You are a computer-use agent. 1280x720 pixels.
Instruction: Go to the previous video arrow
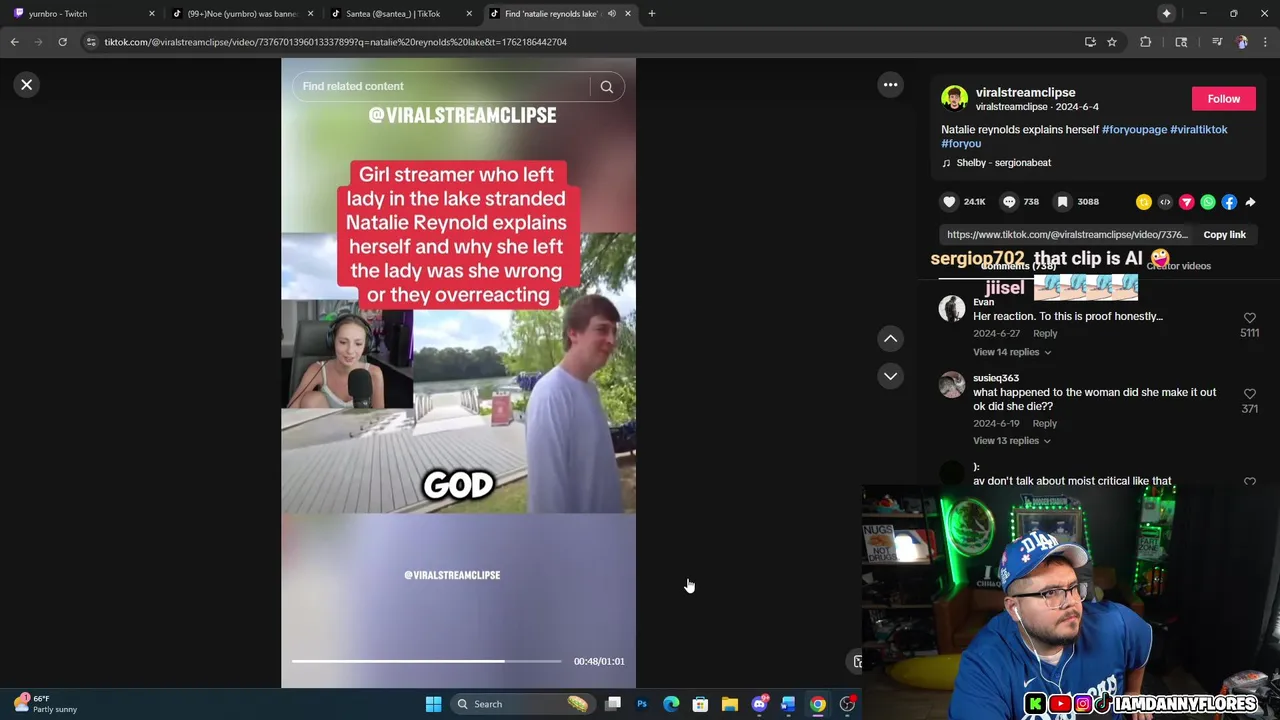(890, 339)
